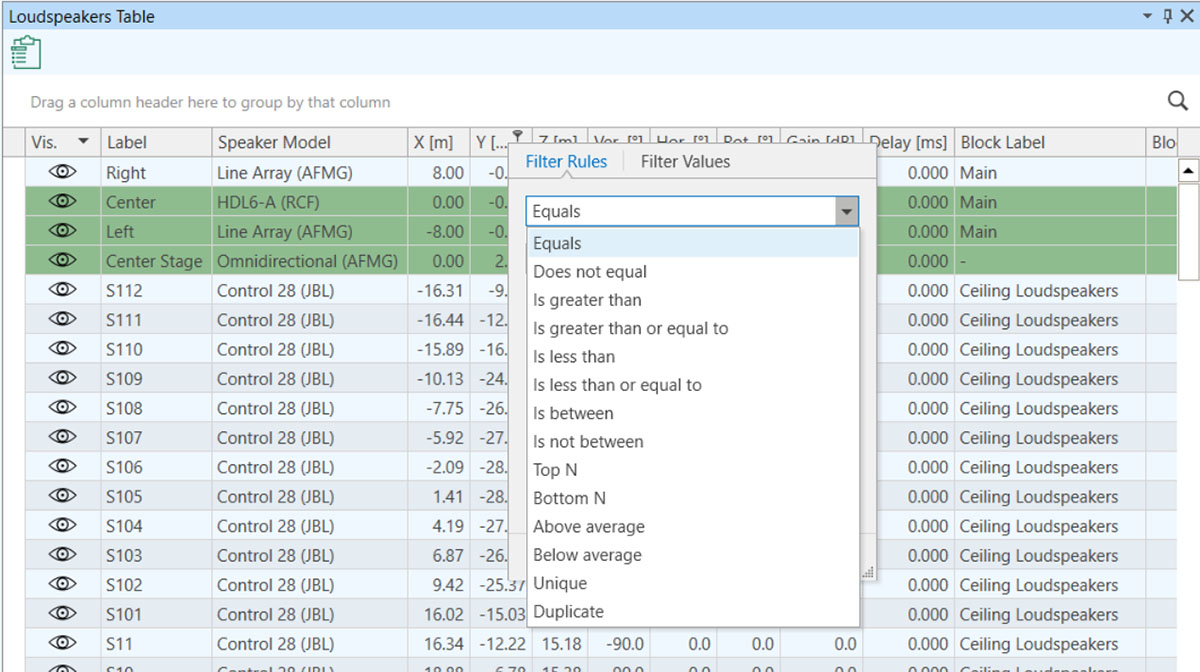This screenshot has width=1200, height=672.
Task: Toggle visibility of speaker S104
Action: coord(62,525)
